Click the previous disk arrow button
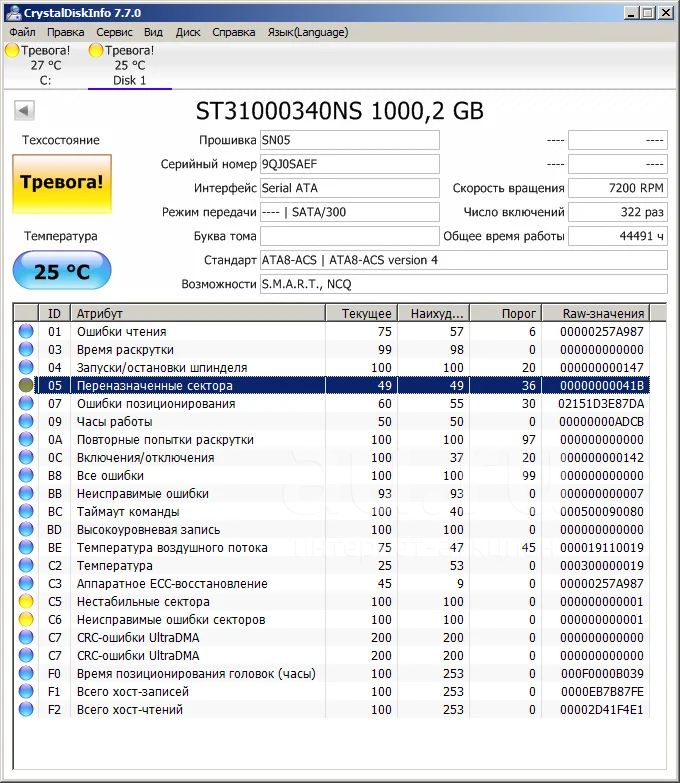This screenshot has height=783, width=680. (24, 110)
